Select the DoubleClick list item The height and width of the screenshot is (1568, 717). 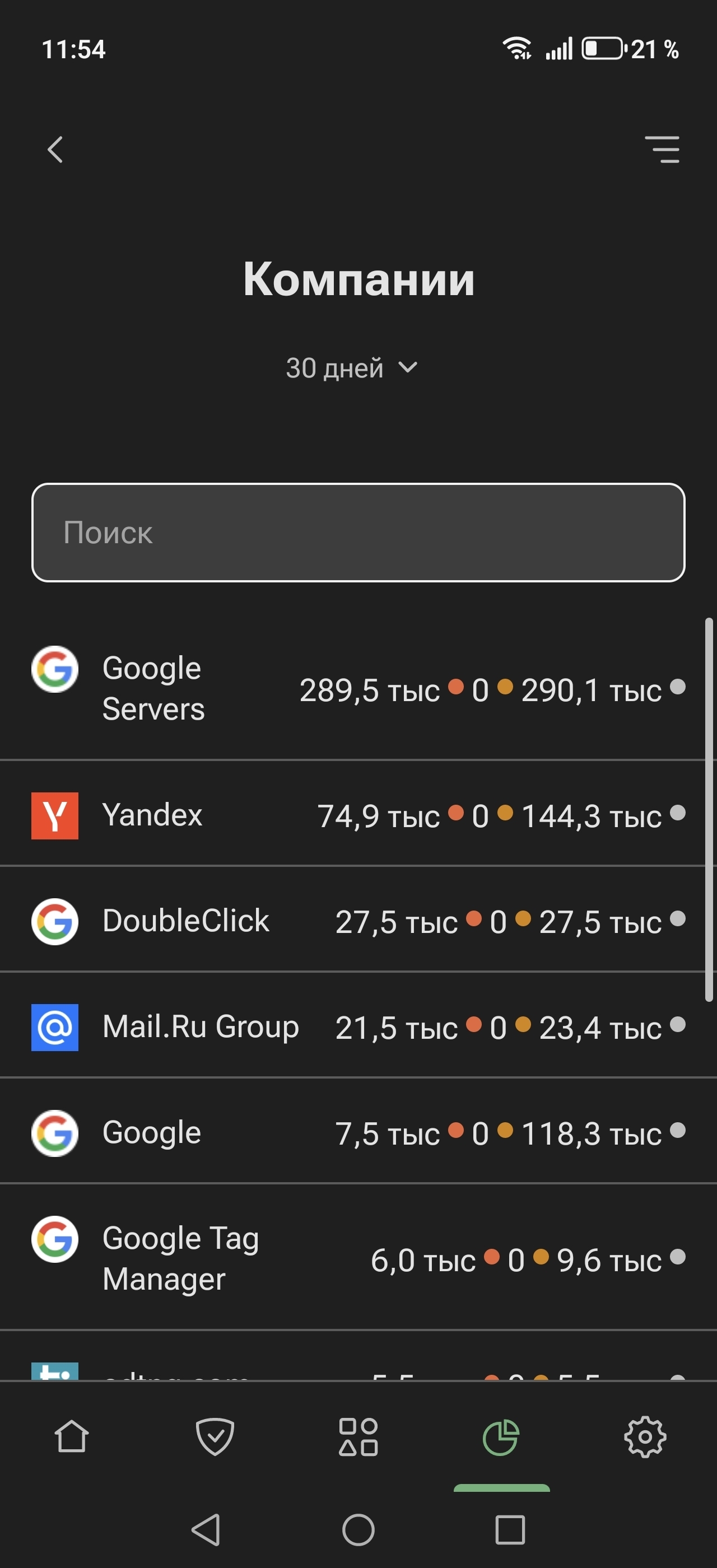(358, 920)
